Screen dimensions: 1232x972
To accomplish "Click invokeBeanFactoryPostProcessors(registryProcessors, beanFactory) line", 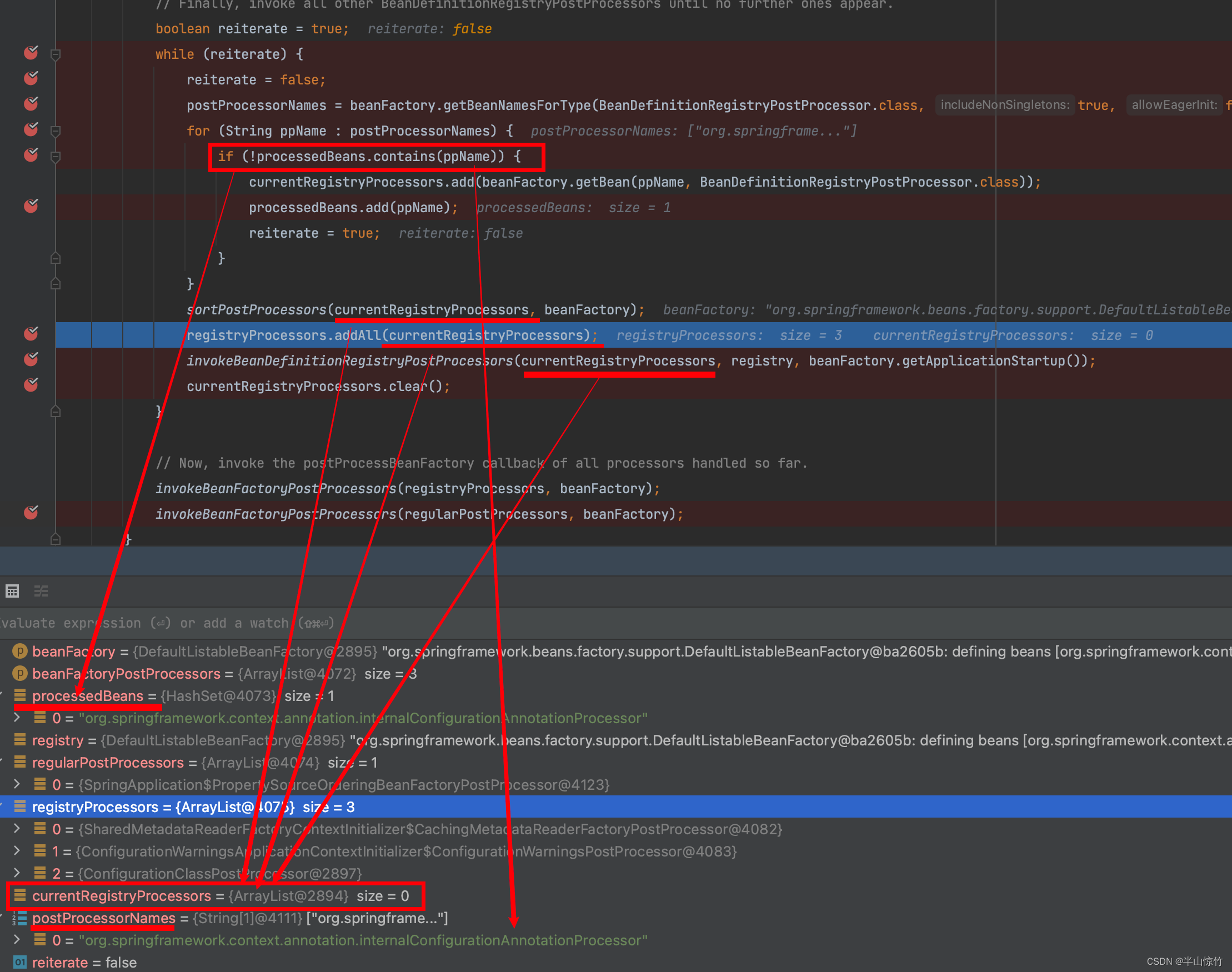I will click(x=408, y=489).
